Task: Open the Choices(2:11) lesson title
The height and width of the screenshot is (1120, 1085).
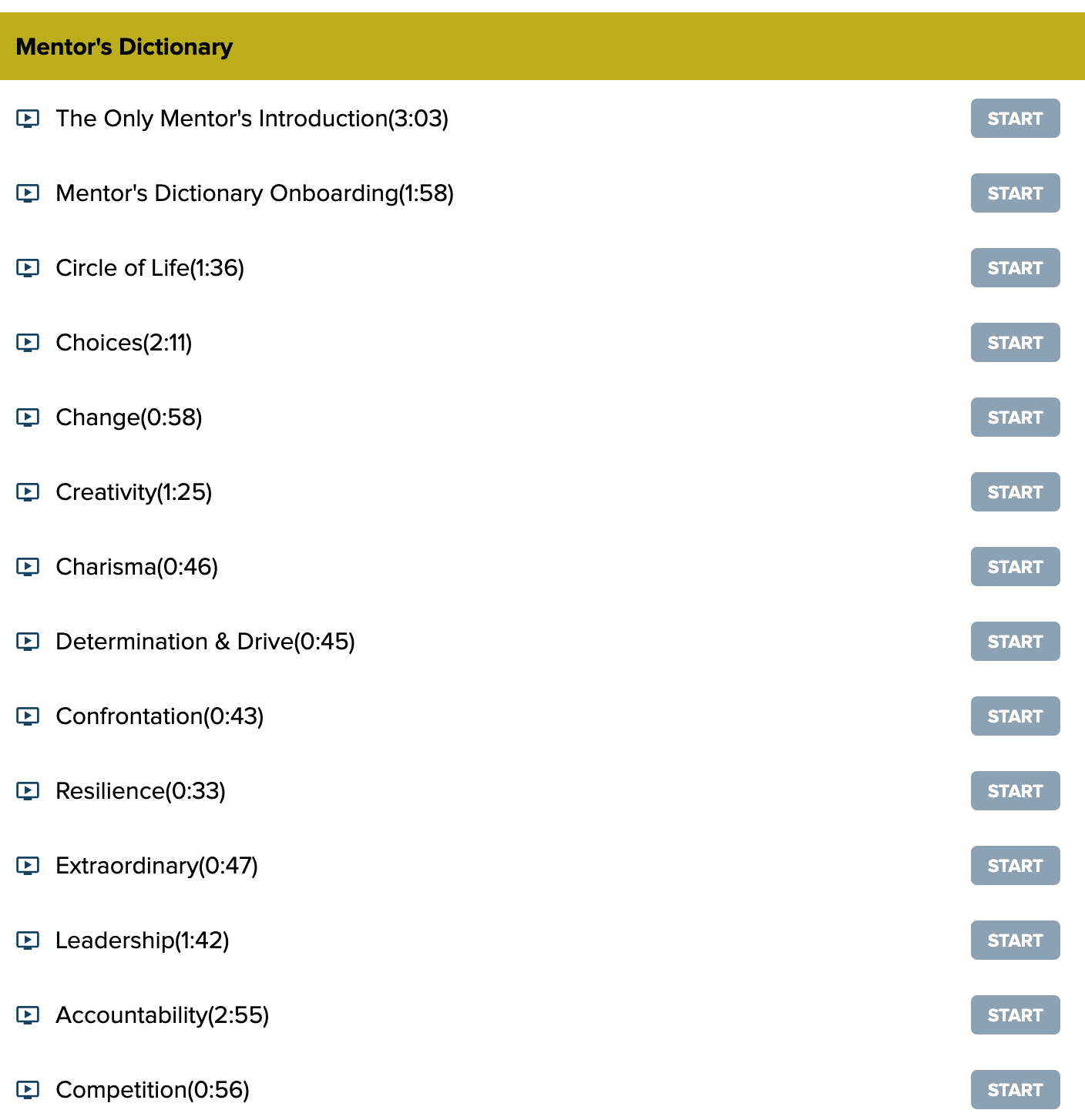Action: click(x=123, y=343)
